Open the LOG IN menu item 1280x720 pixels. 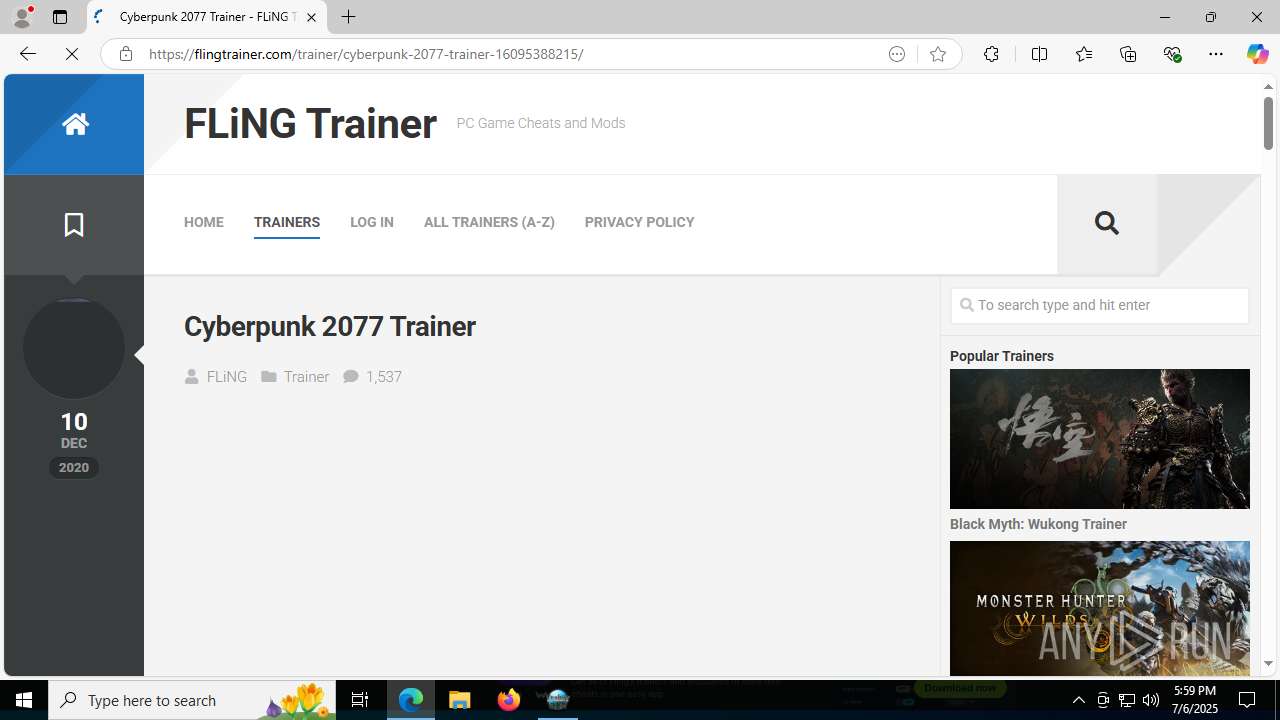coord(372,222)
